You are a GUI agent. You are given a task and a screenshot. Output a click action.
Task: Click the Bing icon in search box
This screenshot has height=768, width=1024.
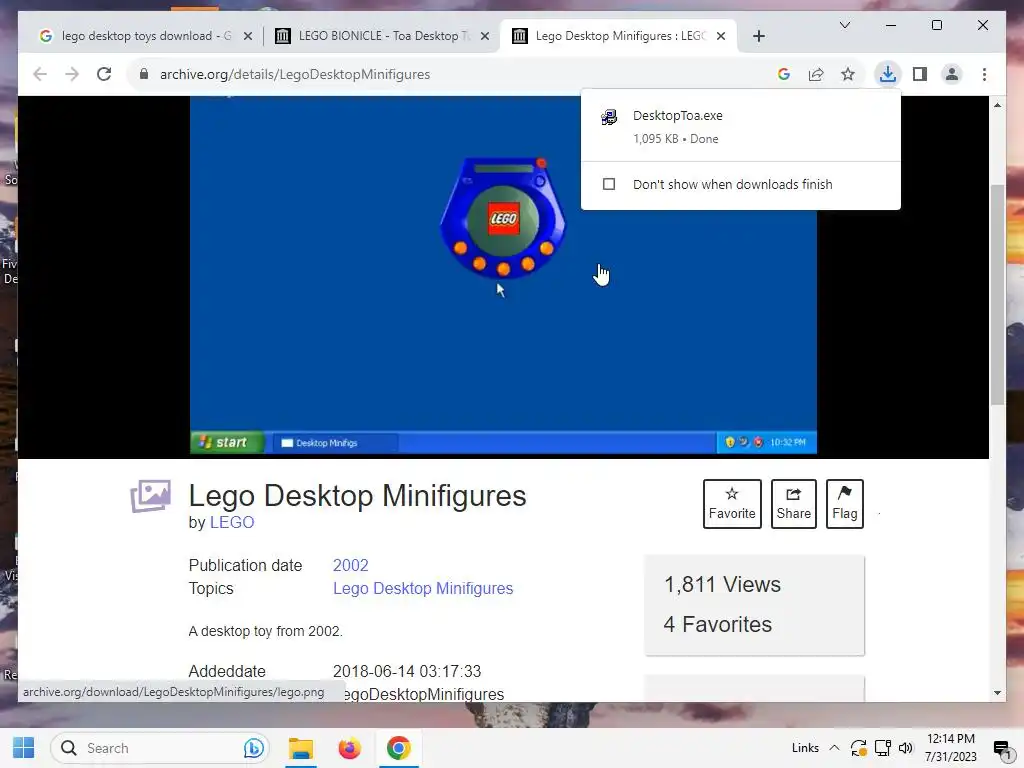pyautogui.click(x=253, y=748)
